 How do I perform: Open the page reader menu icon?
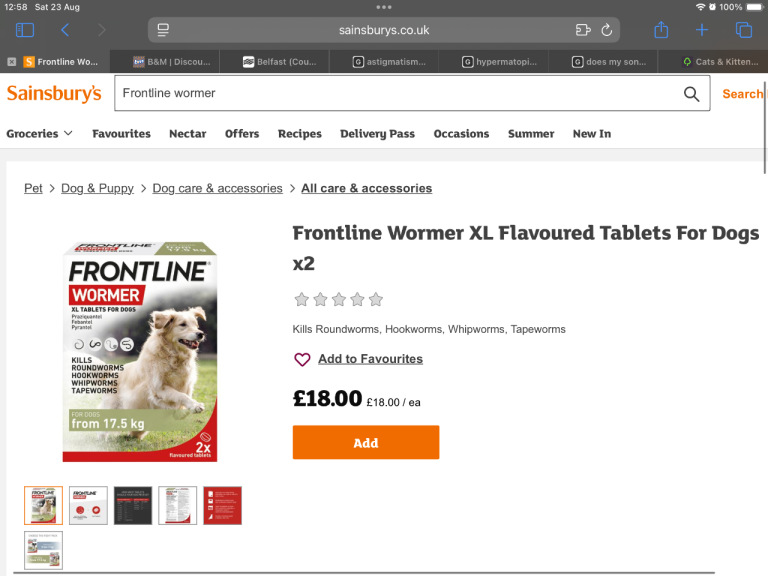pos(164,30)
